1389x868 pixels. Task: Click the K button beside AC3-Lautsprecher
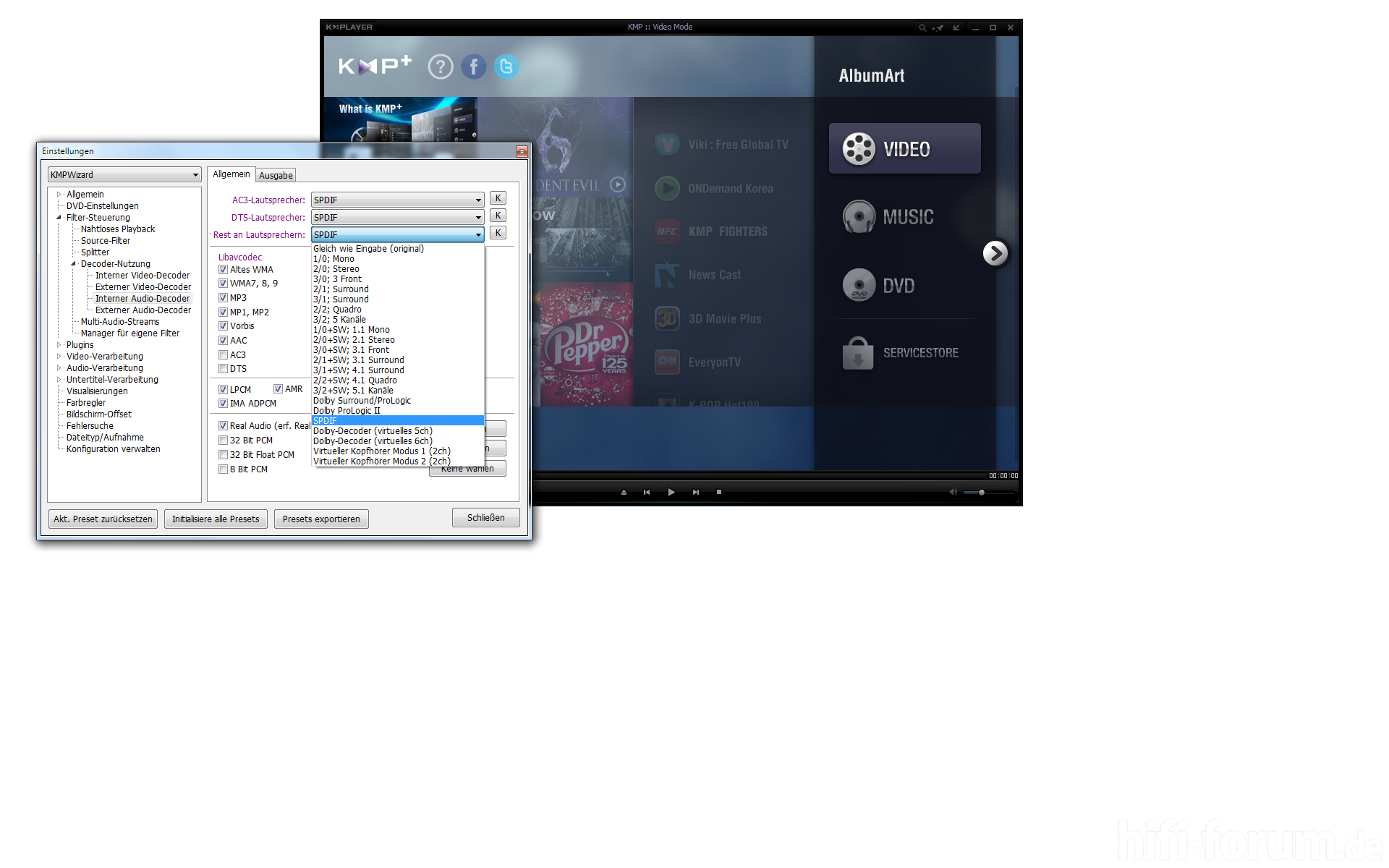tap(498, 198)
